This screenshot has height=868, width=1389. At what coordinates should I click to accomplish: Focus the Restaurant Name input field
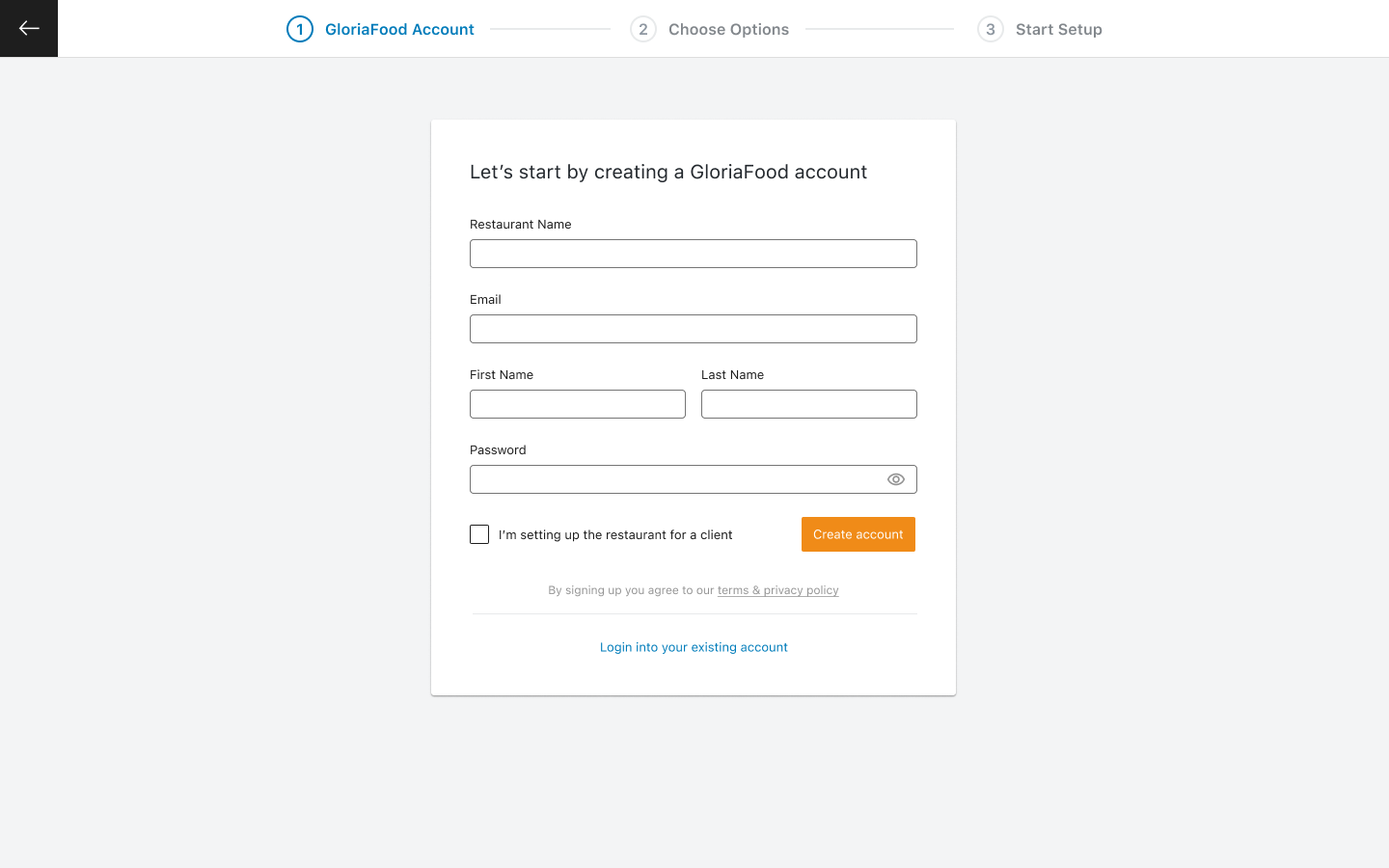point(693,254)
